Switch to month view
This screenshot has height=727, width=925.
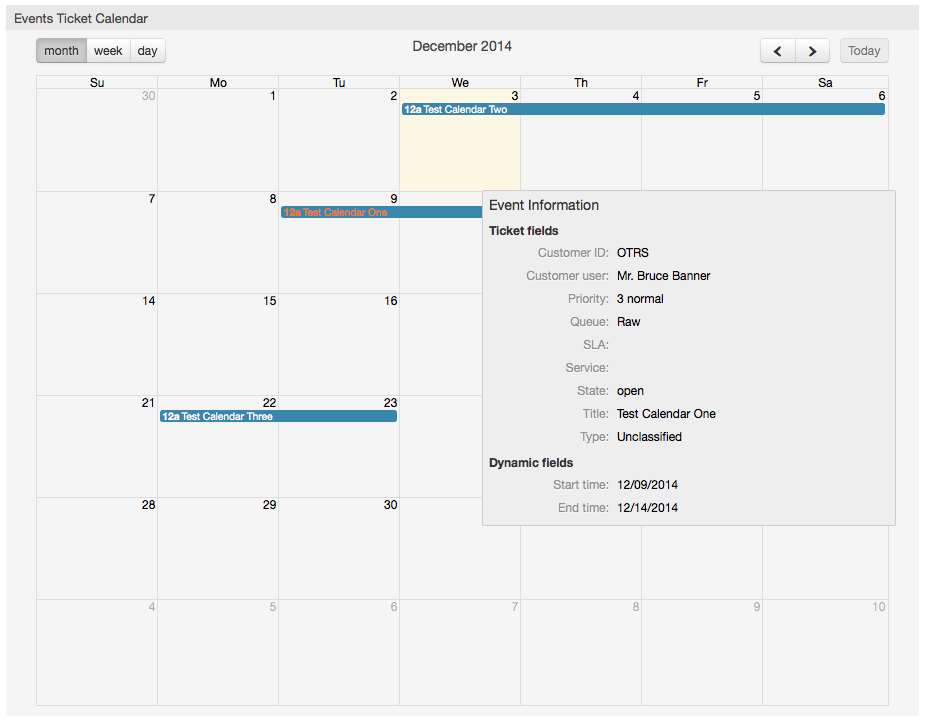(x=61, y=50)
